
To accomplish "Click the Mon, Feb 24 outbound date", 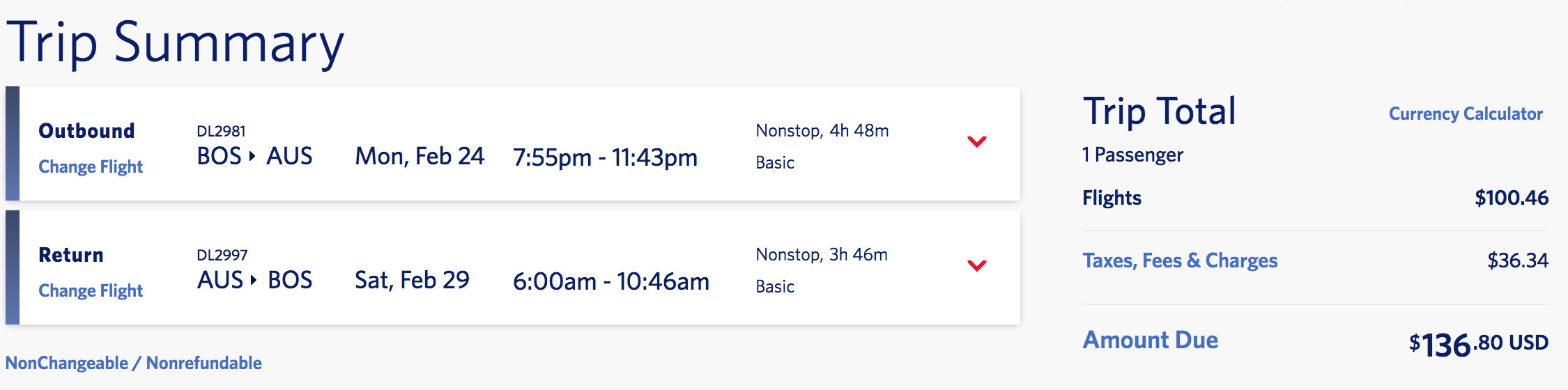I will (420, 157).
